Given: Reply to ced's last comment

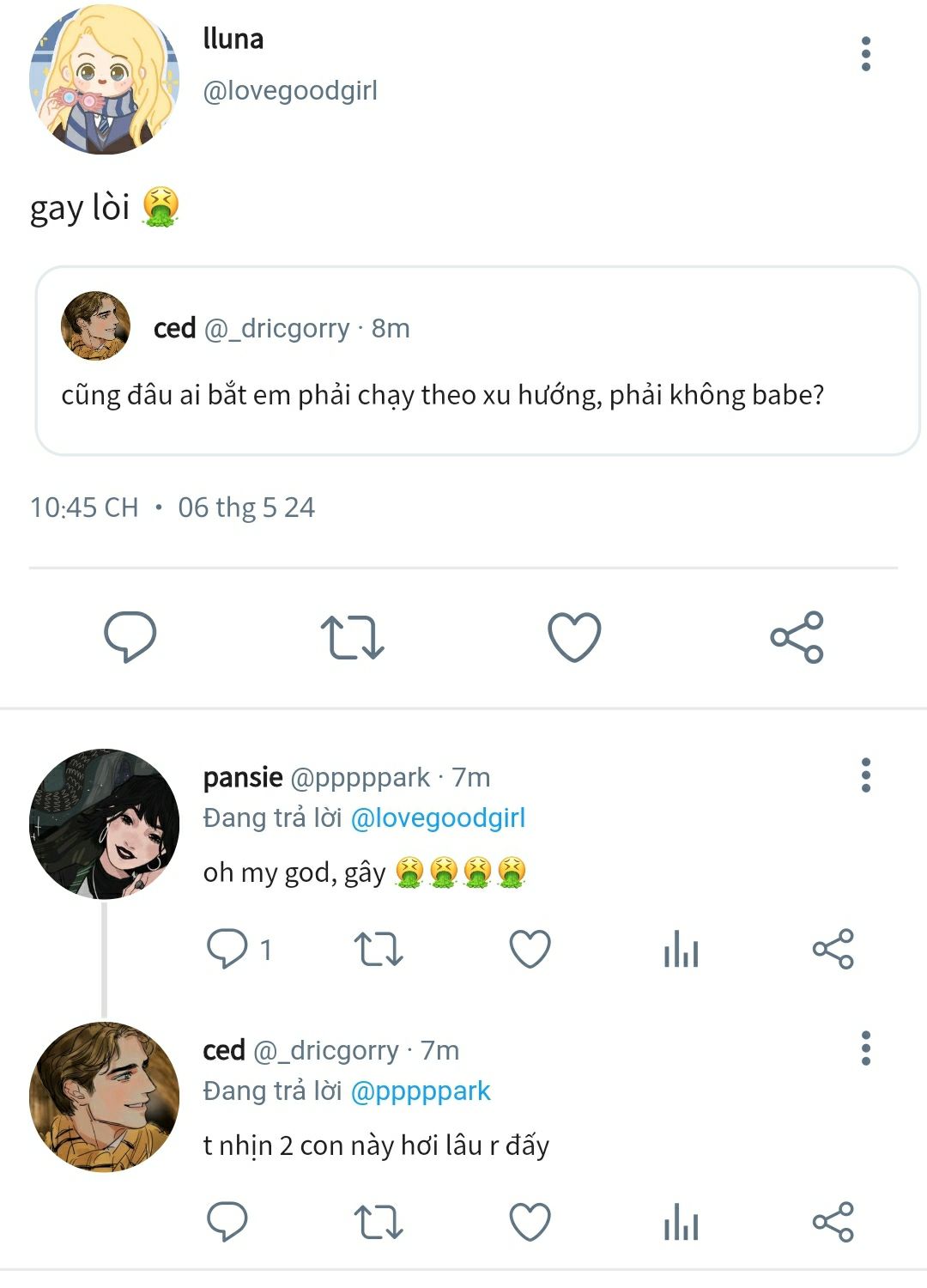Looking at the screenshot, I should tap(227, 1222).
